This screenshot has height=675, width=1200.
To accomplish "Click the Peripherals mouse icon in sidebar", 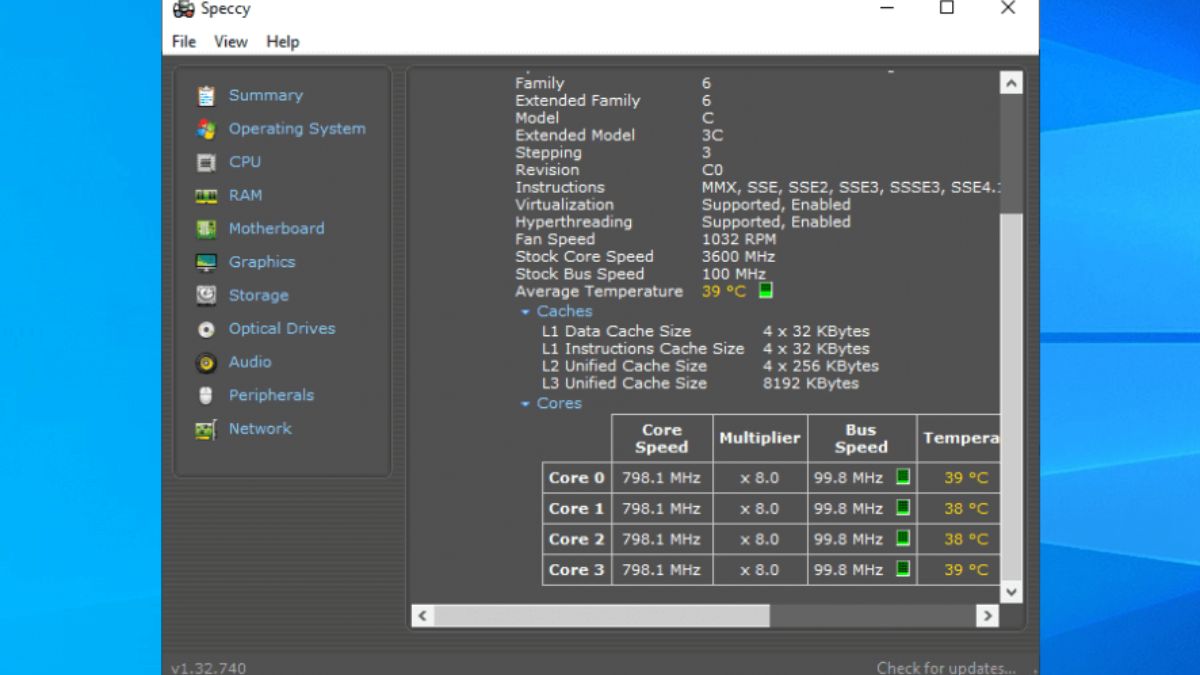I will (x=206, y=395).
